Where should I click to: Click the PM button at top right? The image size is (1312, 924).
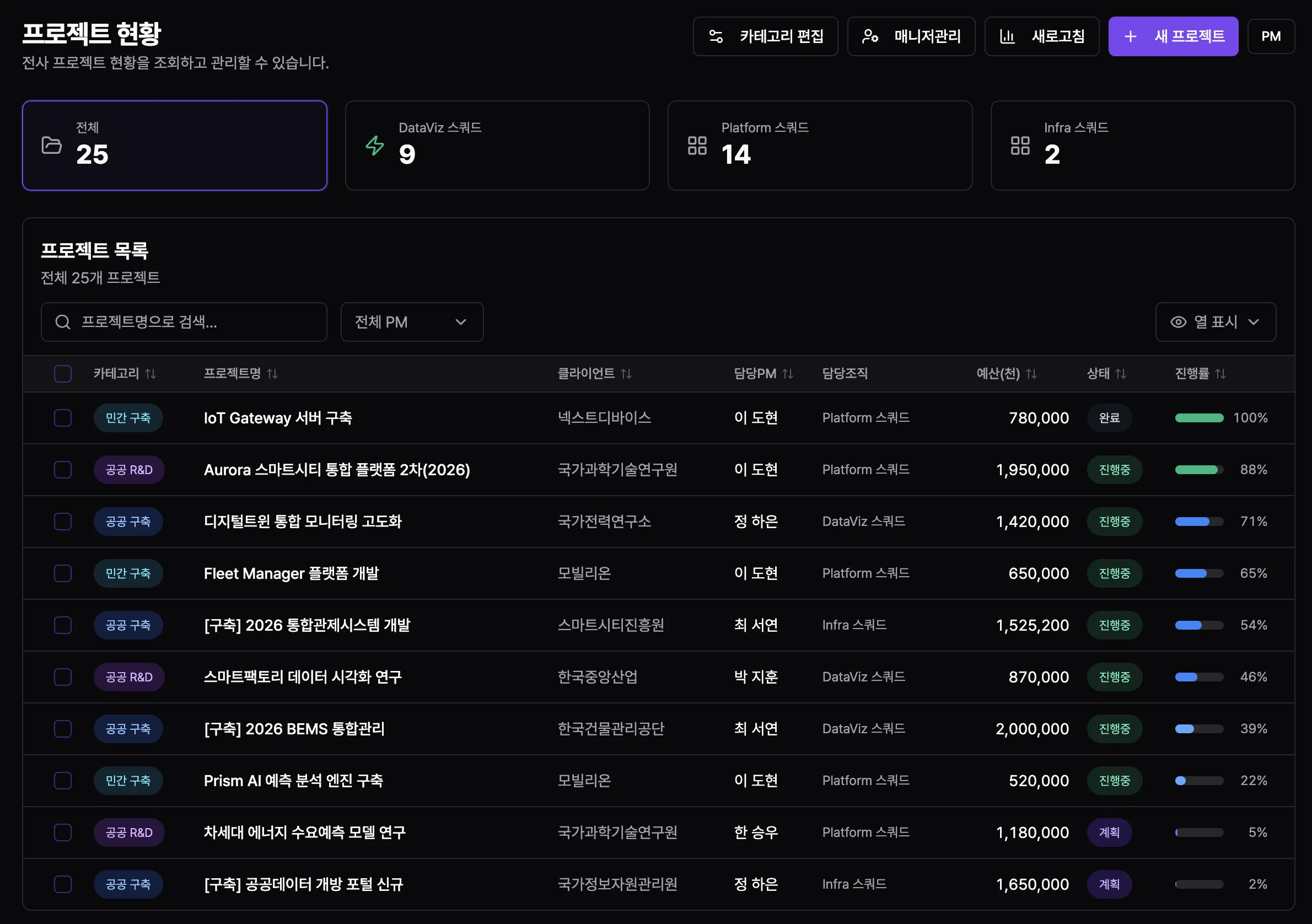point(1271,36)
